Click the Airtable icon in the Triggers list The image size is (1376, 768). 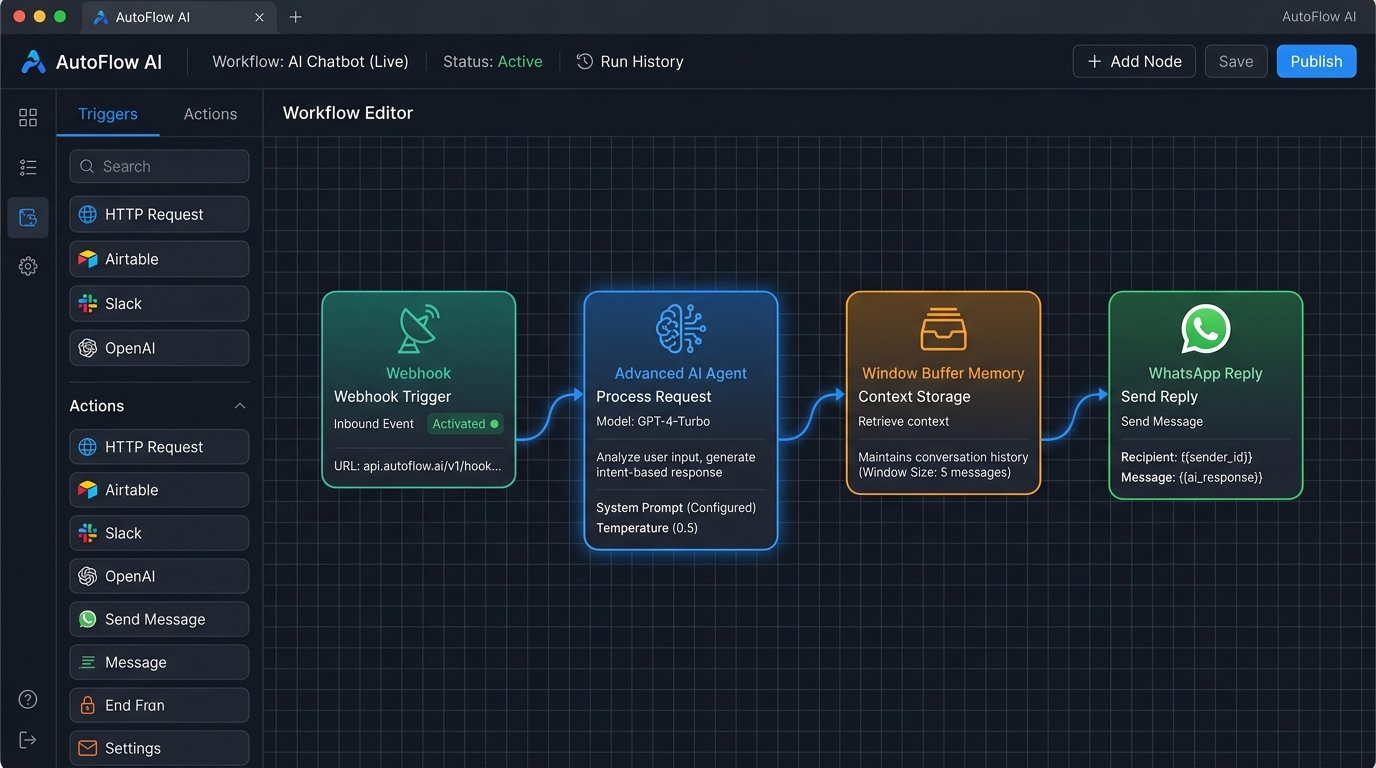tap(88, 259)
